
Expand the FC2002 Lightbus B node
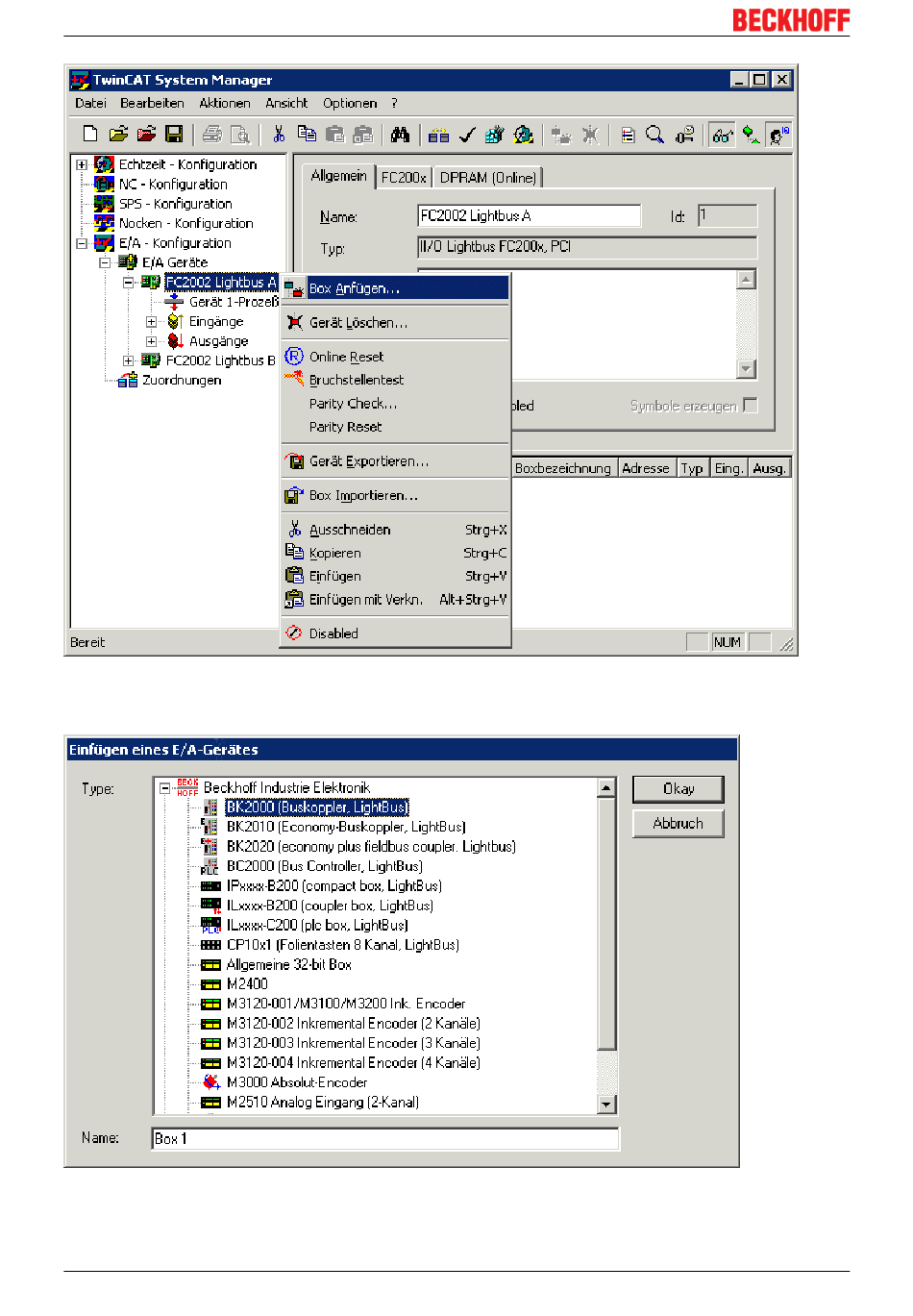point(128,360)
